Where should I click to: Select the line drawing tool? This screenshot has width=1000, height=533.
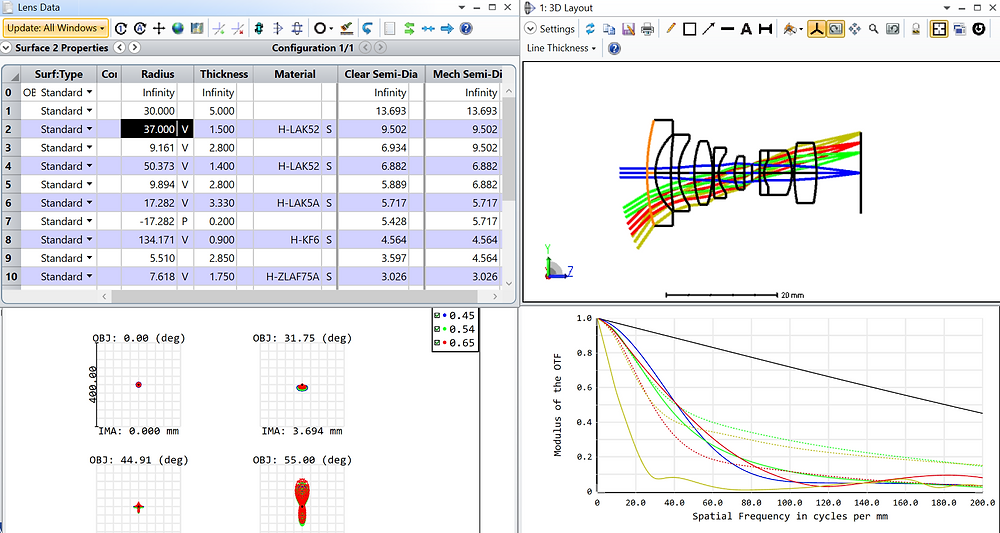pos(727,29)
